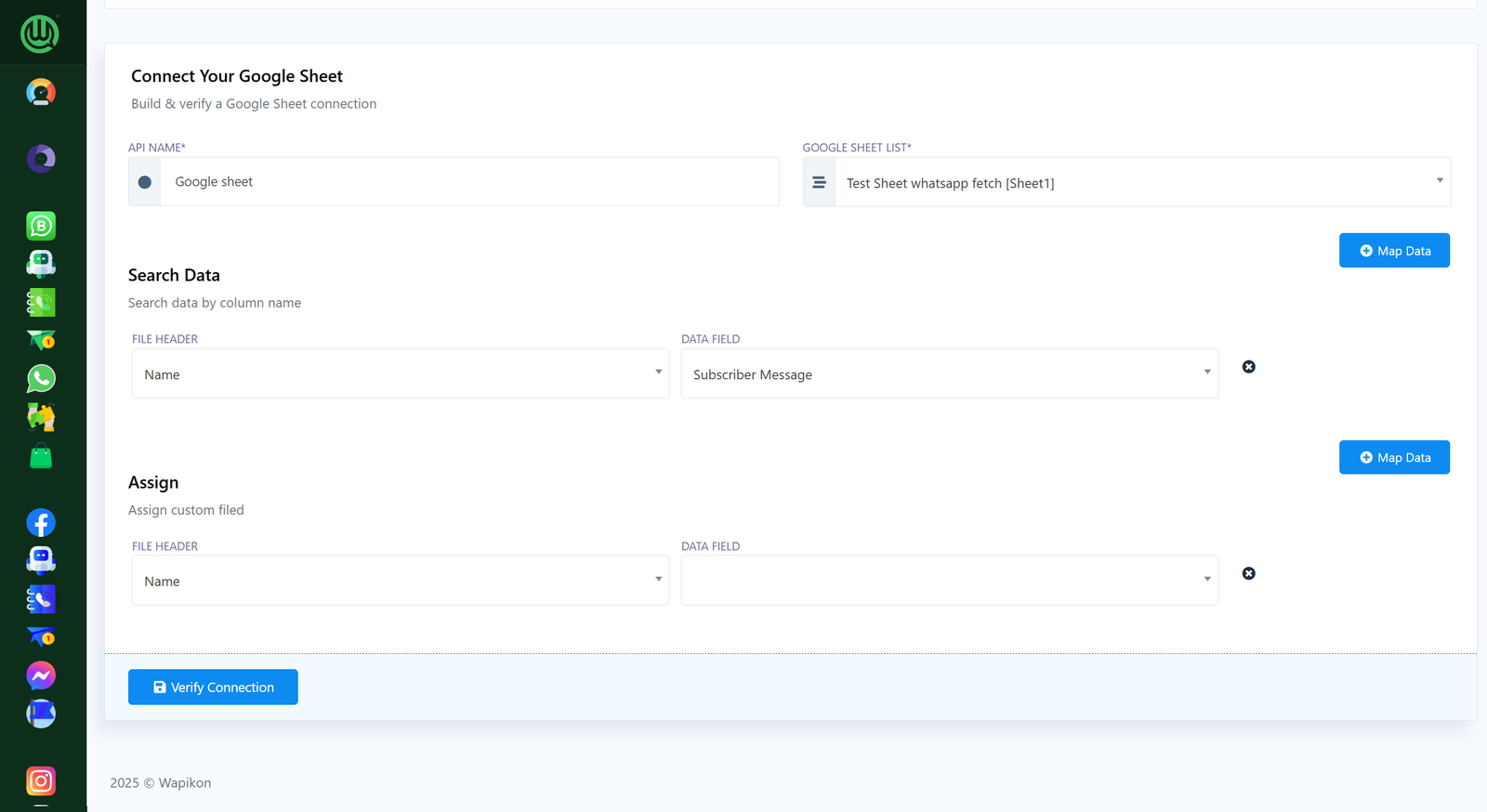This screenshot has height=812, width=1487.
Task: Open the green phonebook contacts icon
Action: click(x=41, y=302)
